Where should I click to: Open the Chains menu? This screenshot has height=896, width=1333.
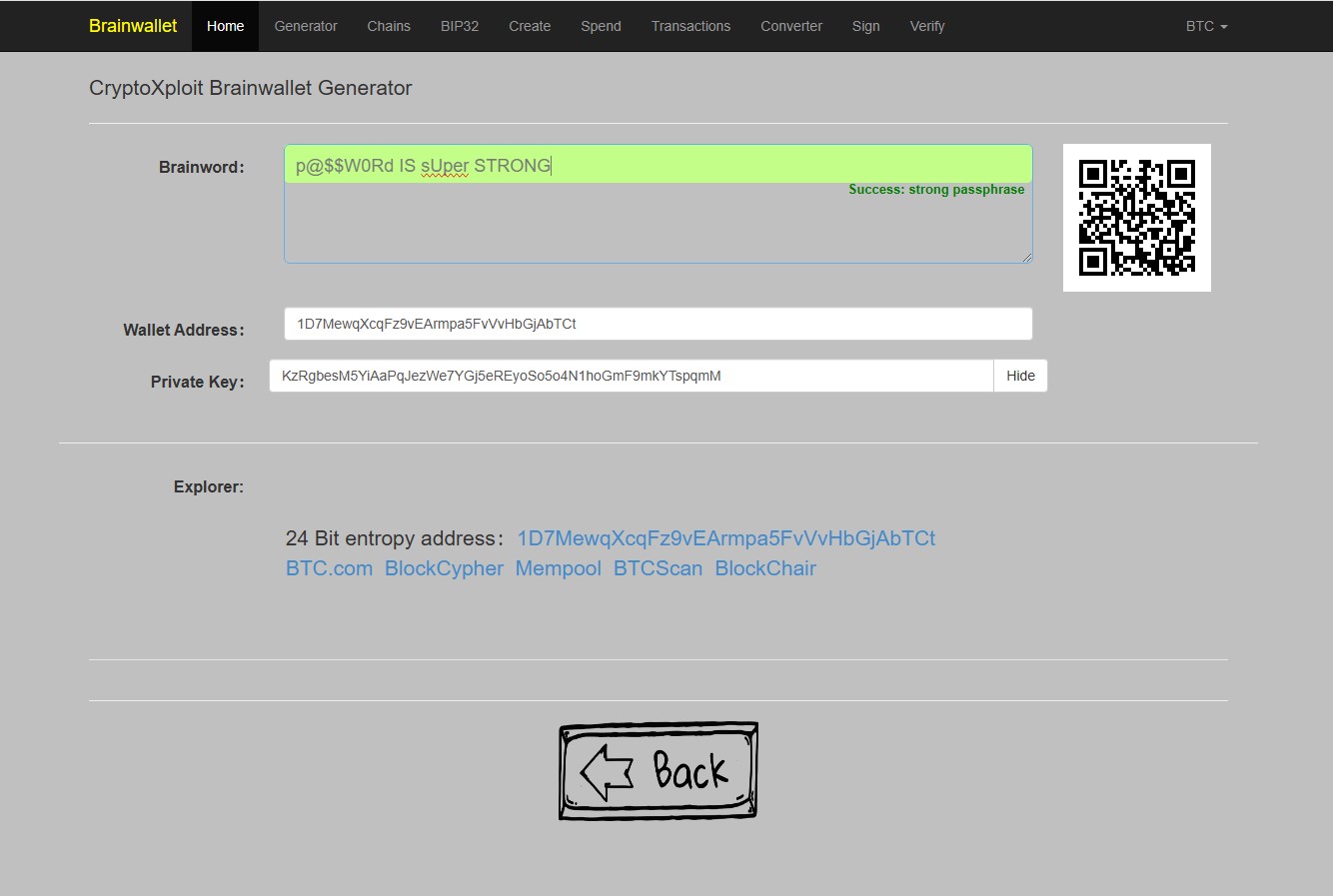pyautogui.click(x=389, y=26)
